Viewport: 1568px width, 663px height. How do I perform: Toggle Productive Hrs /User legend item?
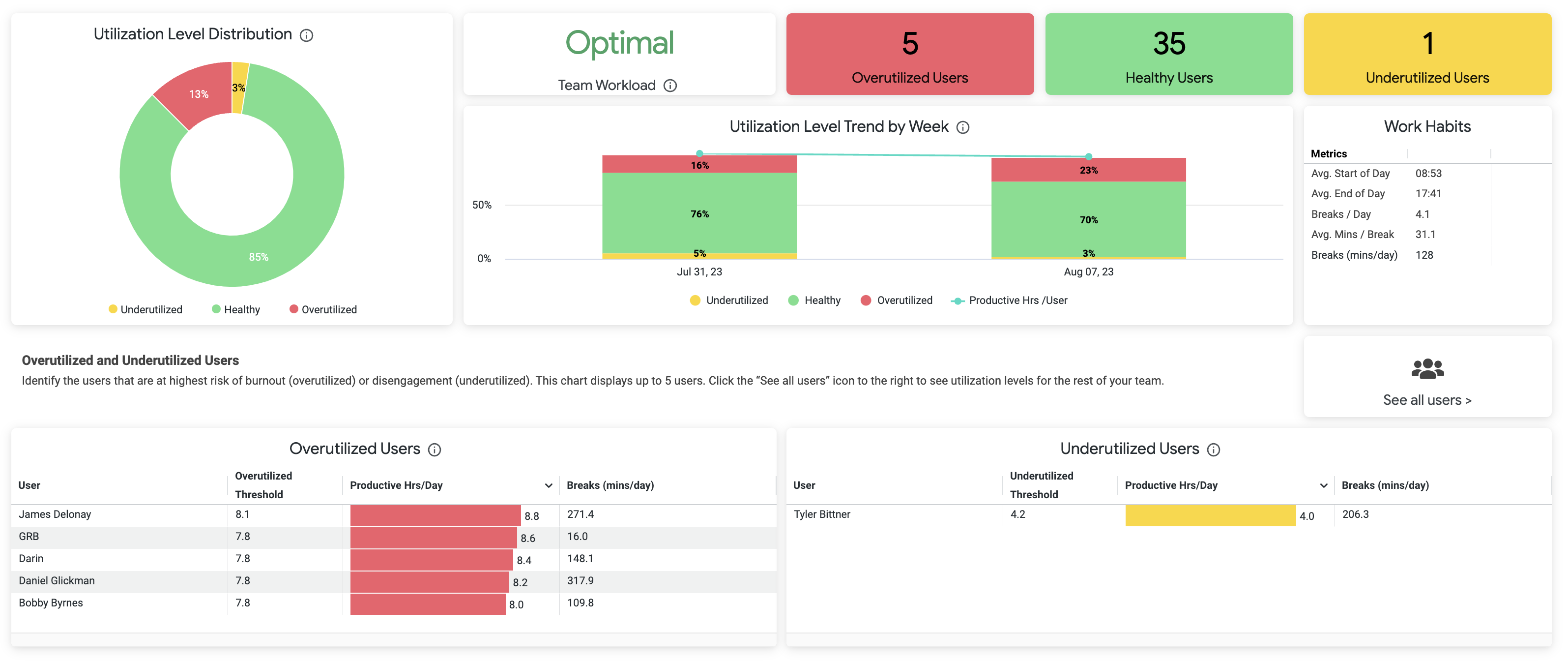click(1010, 300)
